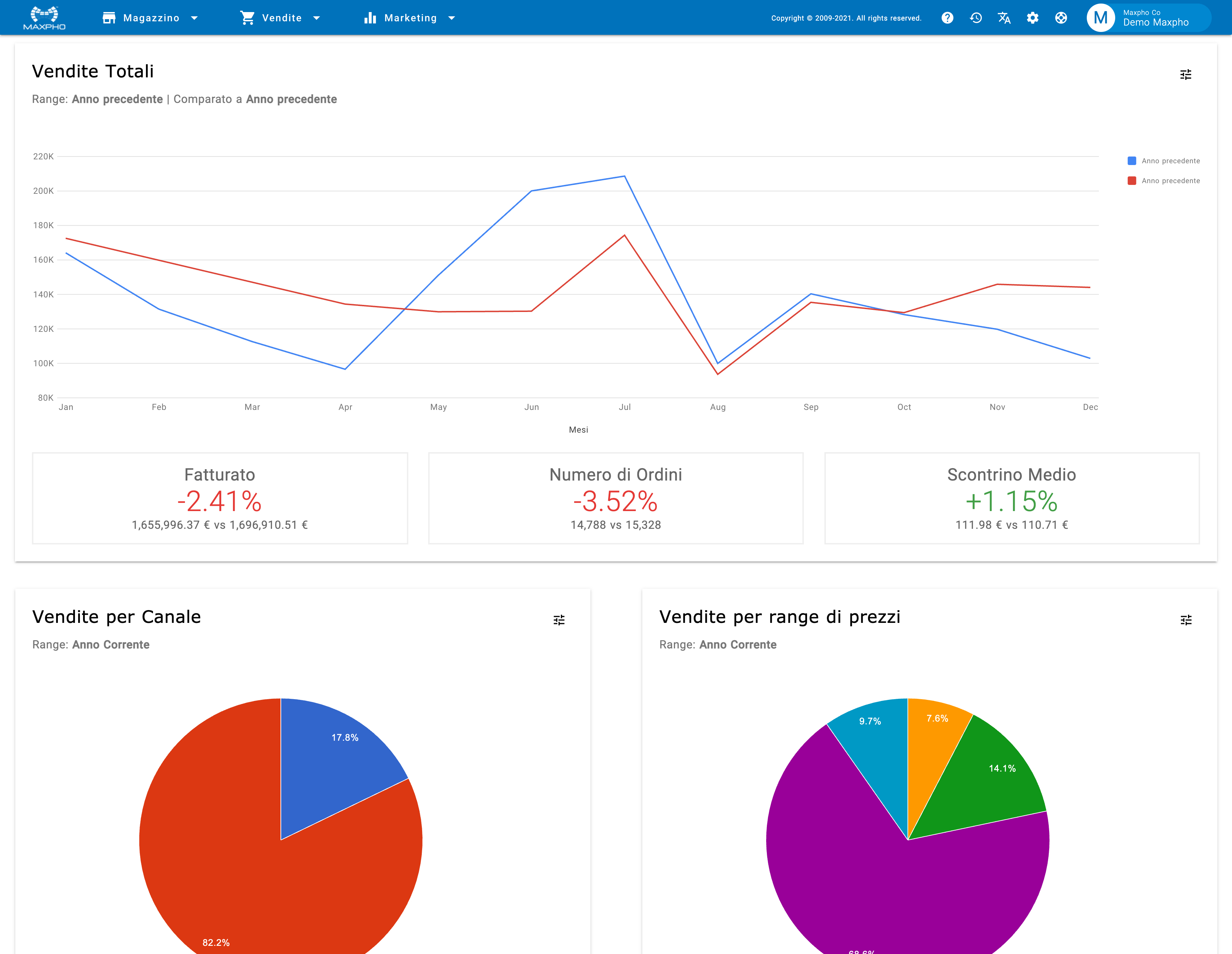Click the Maxpho logo in the top bar
Image resolution: width=1232 pixels, height=954 pixels.
click(x=44, y=17)
